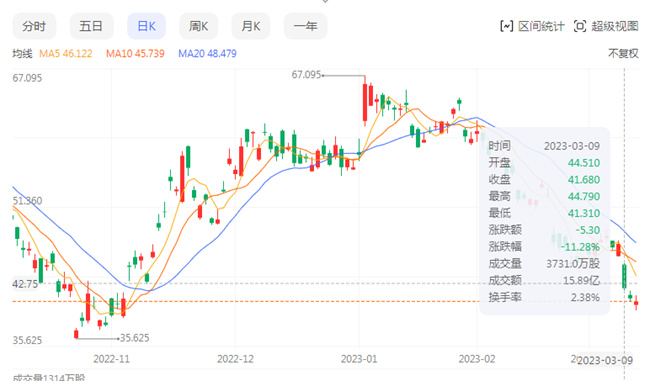Click the 换手率 2.38% tooltip value
650x381 pixels.
point(585,297)
